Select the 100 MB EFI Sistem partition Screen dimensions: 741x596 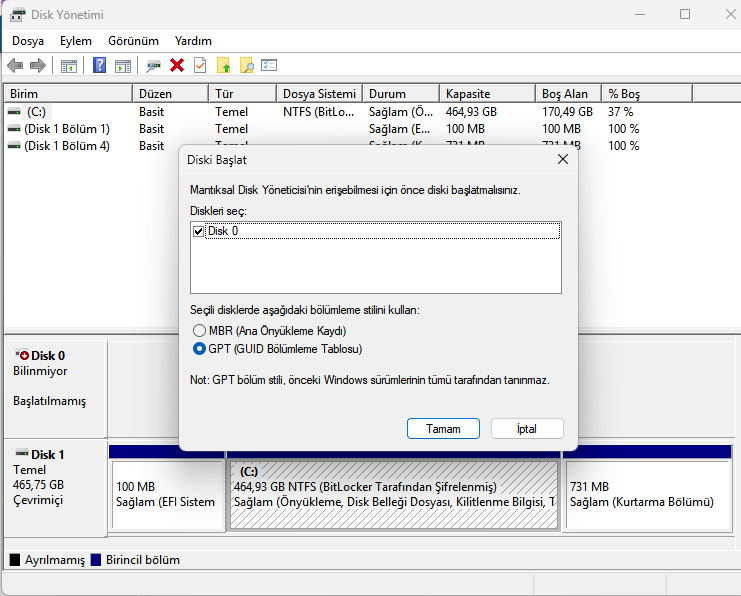coord(168,494)
